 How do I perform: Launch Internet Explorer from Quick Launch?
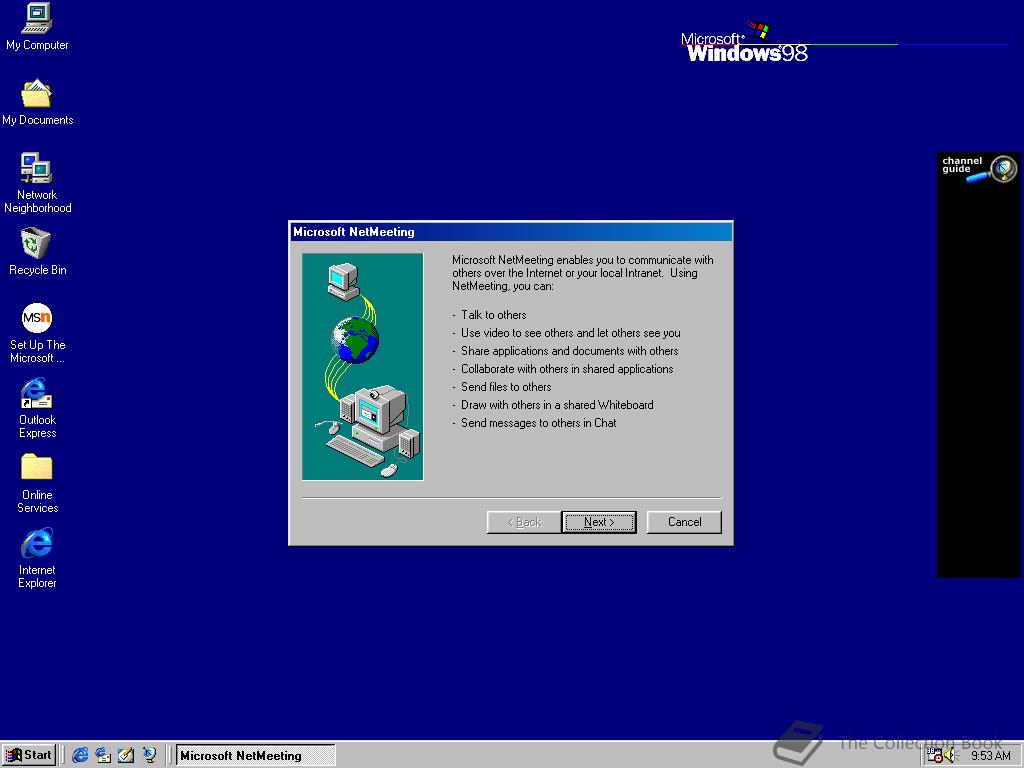(80, 755)
